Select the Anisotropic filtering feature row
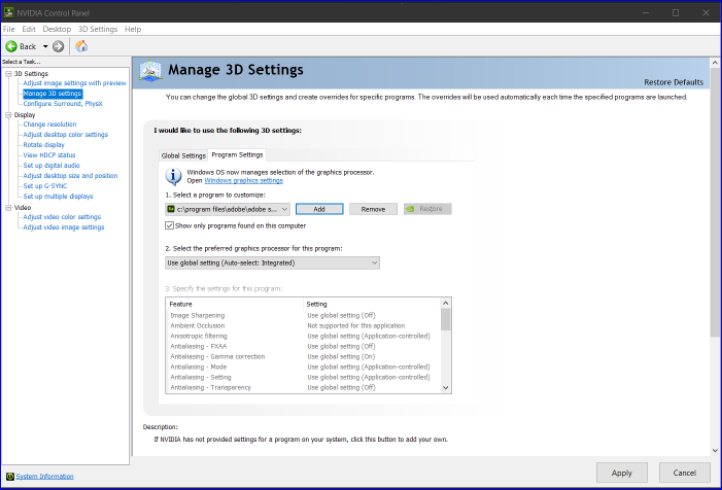This screenshot has width=722, height=490. pos(303,336)
